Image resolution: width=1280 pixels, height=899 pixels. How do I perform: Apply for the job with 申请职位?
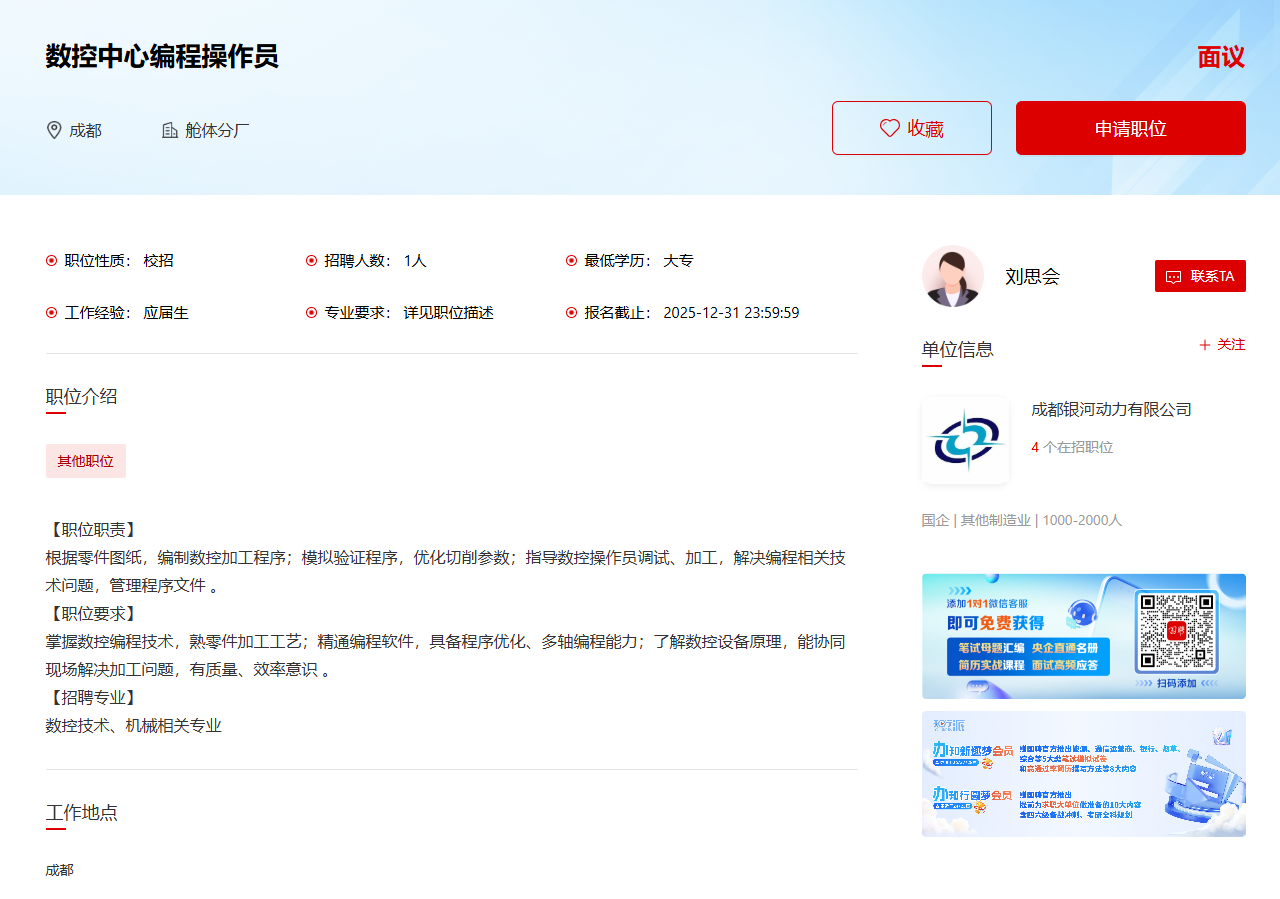(x=1131, y=128)
